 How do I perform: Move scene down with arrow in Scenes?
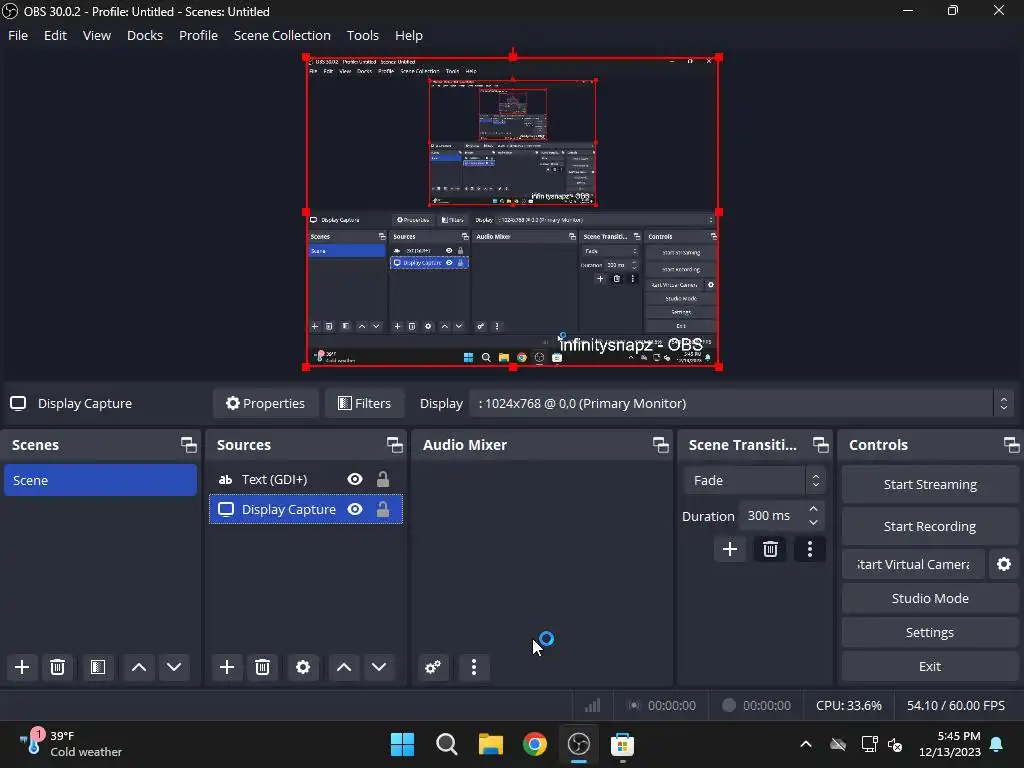(x=174, y=667)
